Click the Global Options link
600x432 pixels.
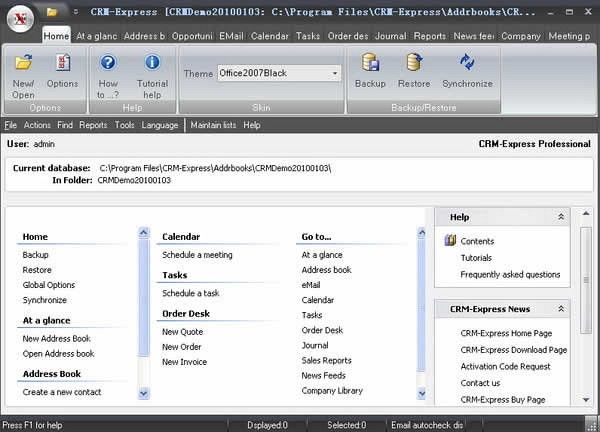(49, 285)
